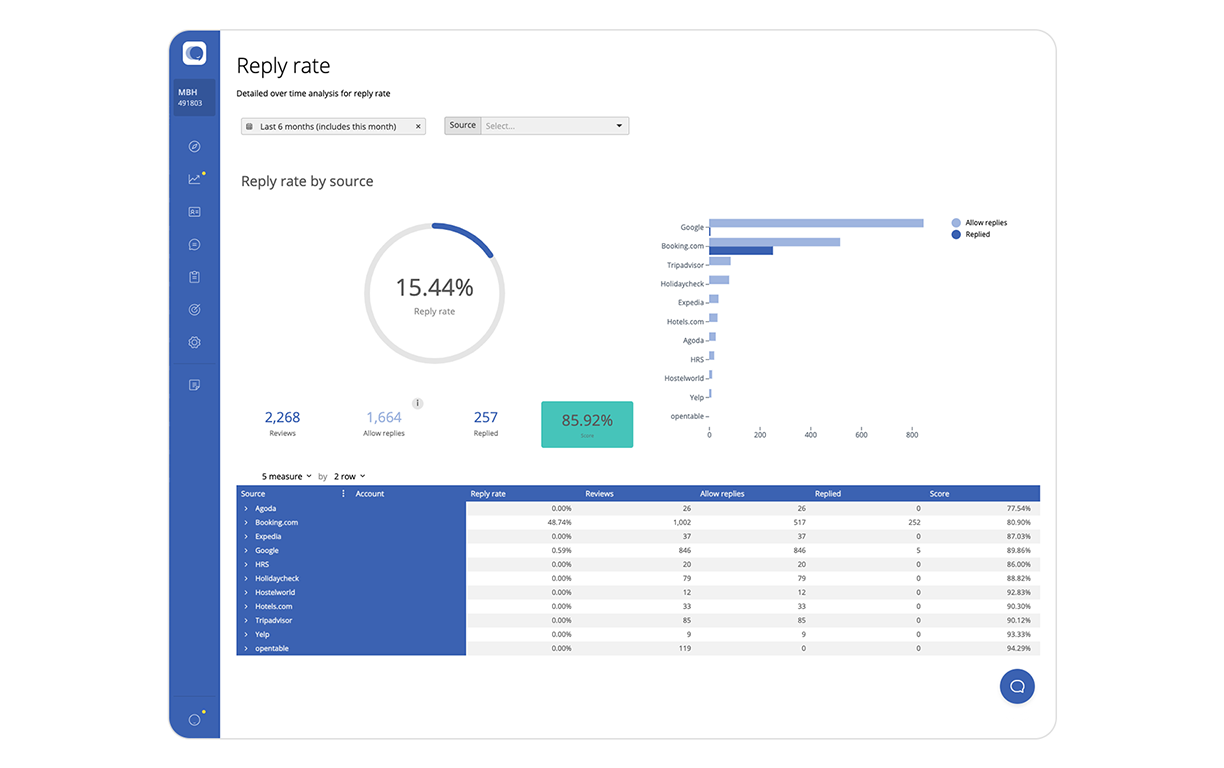Click the notes feedback icon in sidebar
The width and height of the screenshot is (1224, 768).
coord(193,384)
